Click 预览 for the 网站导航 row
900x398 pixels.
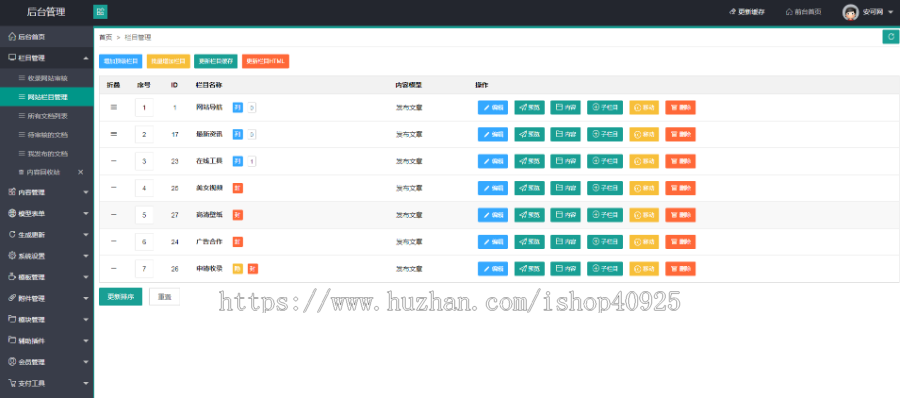(x=529, y=107)
